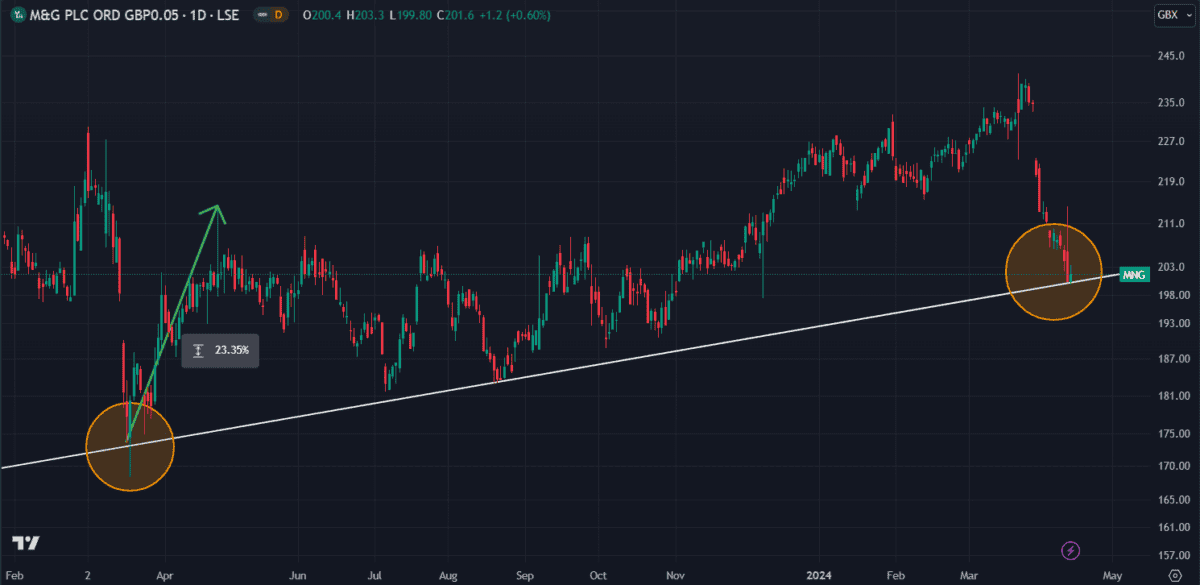Select the 23.35% price range label

pos(221,351)
